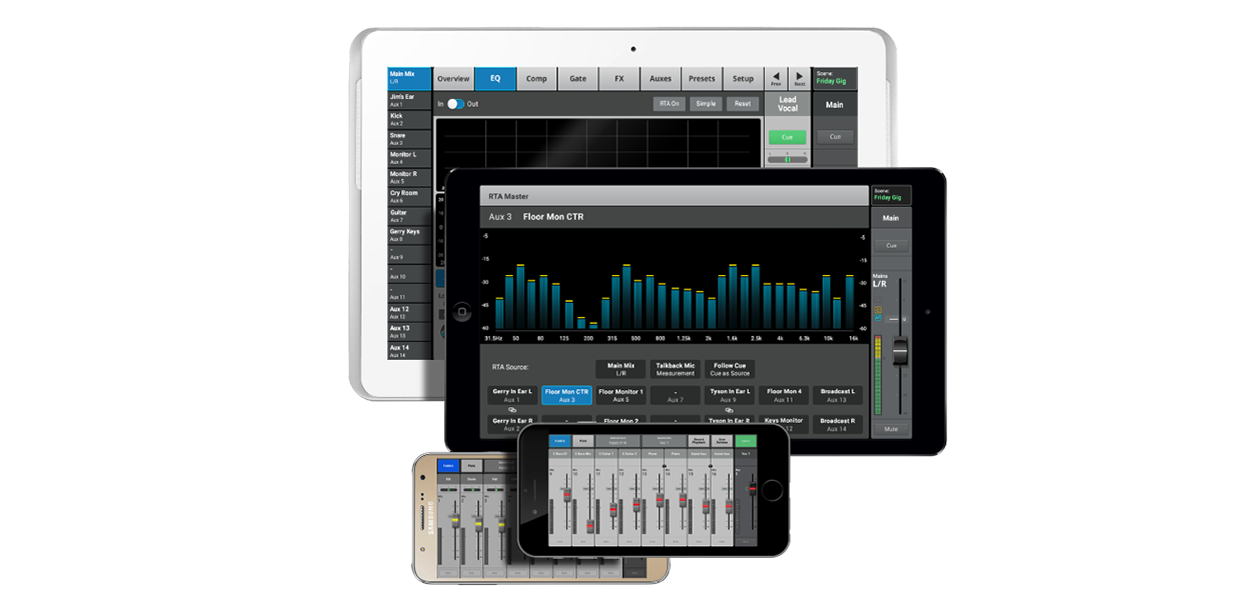Select Monitor L Aux 4 in mix list

point(409,158)
